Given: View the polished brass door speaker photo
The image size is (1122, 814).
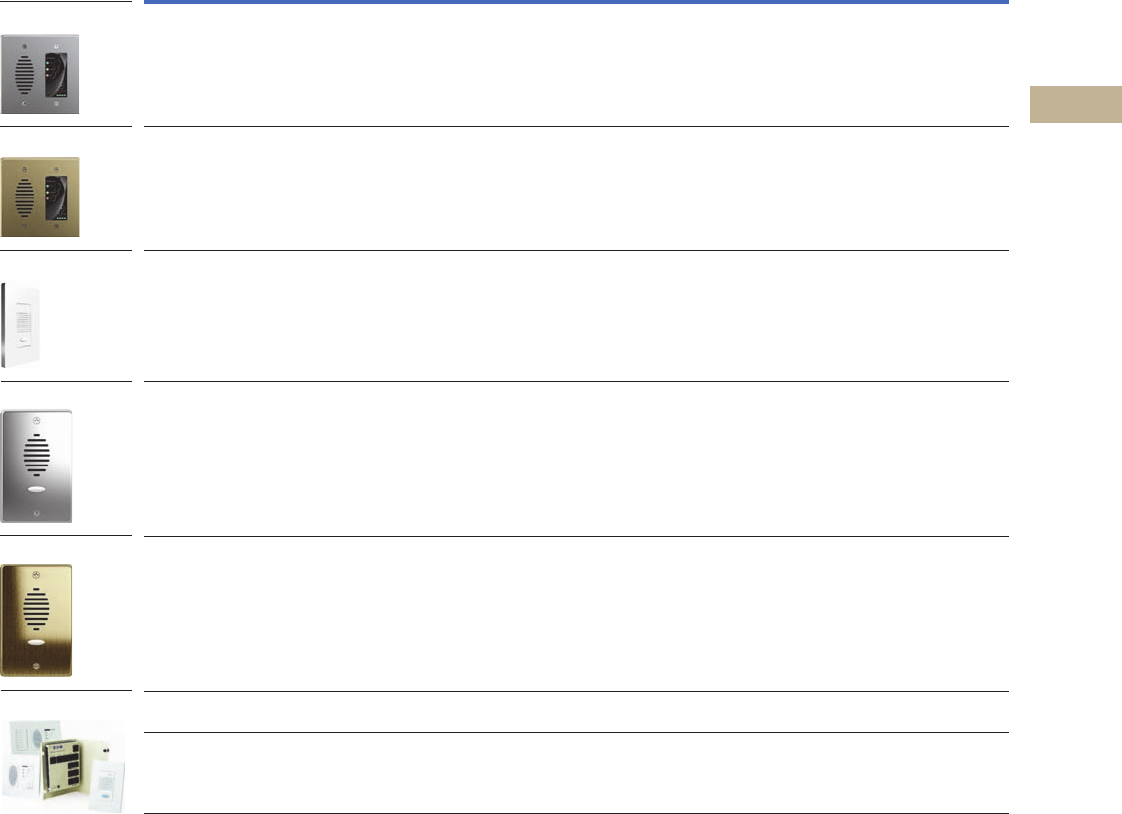Looking at the screenshot, I should pos(37,620).
